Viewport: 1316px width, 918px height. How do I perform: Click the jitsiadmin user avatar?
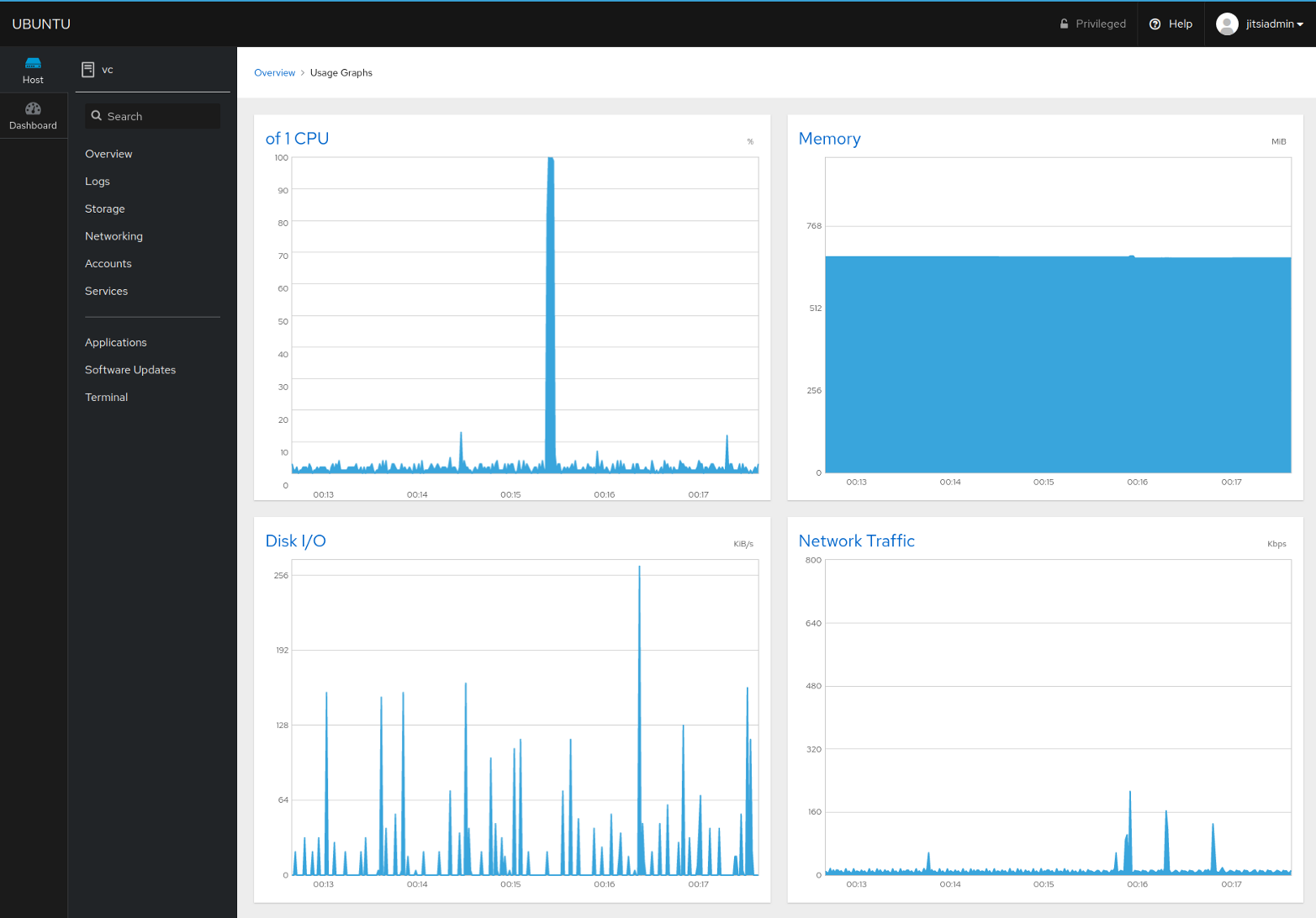[x=1227, y=24]
